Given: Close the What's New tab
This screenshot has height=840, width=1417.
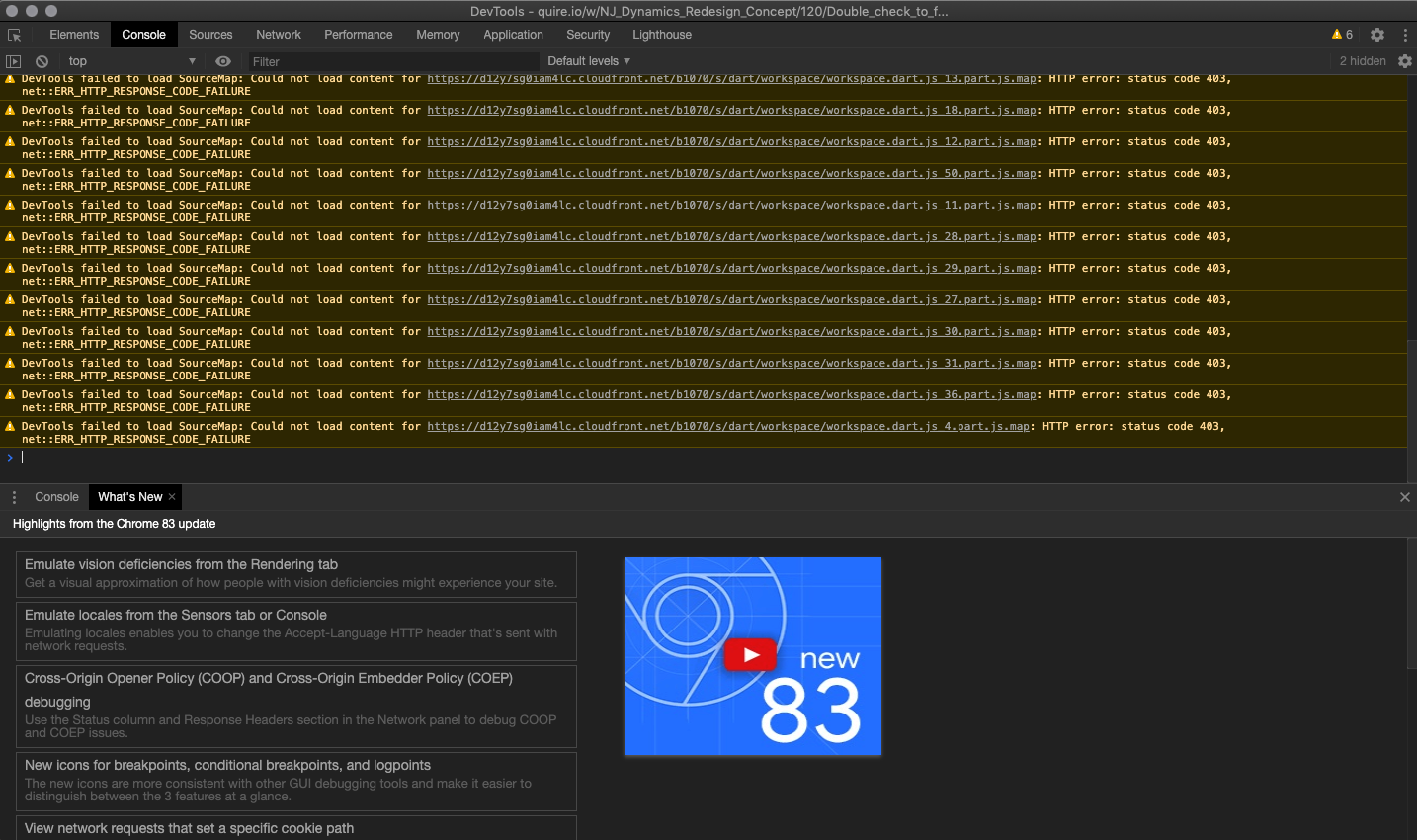Looking at the screenshot, I should (x=172, y=497).
